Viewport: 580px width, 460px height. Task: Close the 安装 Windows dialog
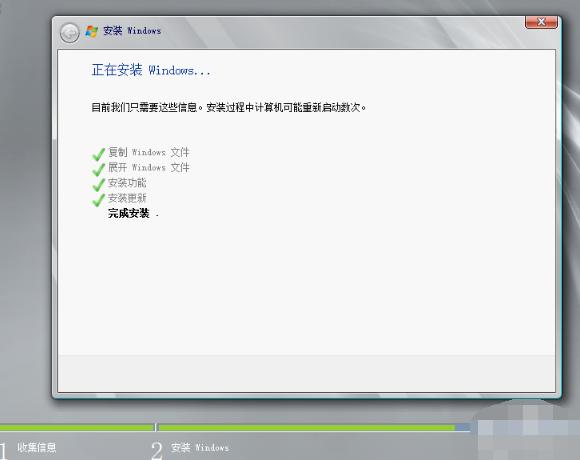[541, 22]
